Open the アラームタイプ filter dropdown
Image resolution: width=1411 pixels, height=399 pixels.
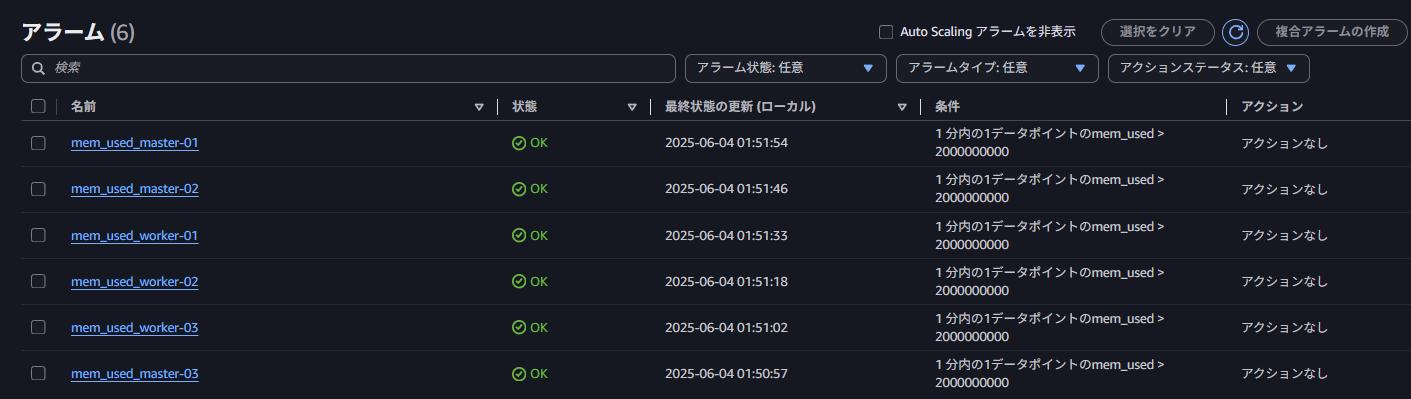997,68
